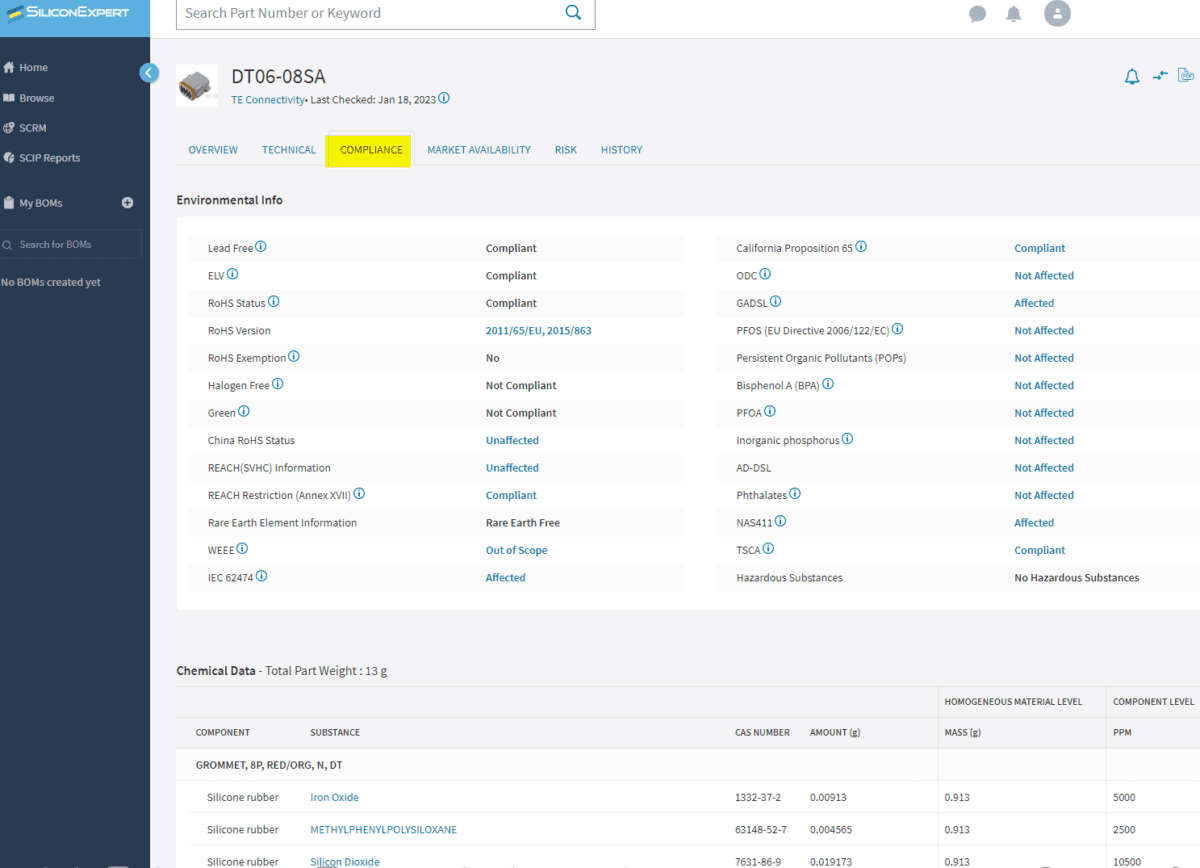Screen dimensions: 1200x868
Task: Open the chat messages bubble icon
Action: point(977,14)
